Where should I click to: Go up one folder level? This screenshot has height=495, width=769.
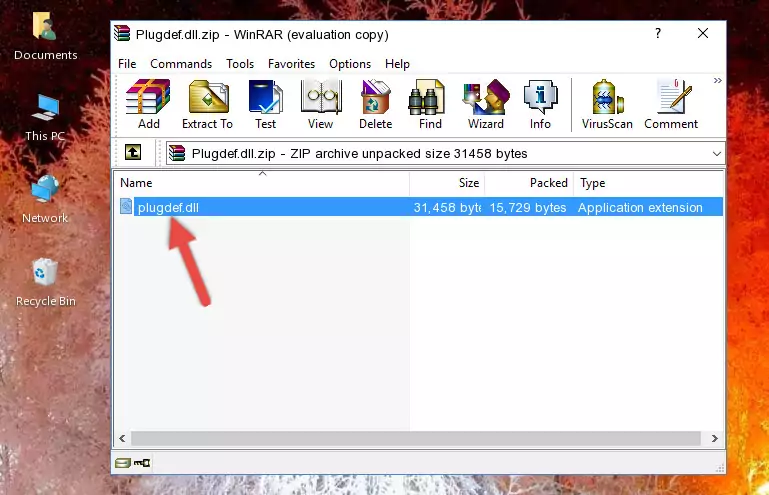[133, 153]
